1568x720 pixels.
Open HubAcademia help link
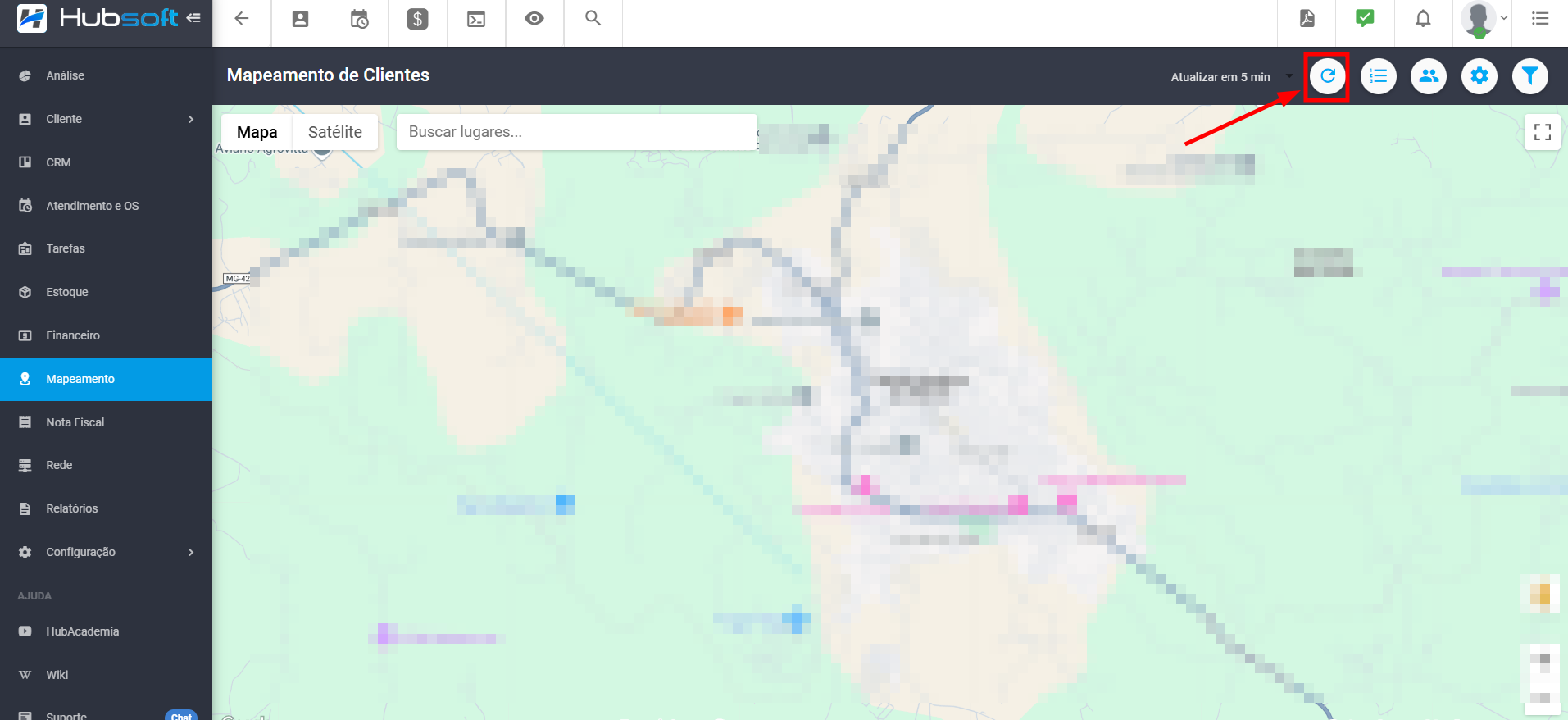click(x=106, y=631)
